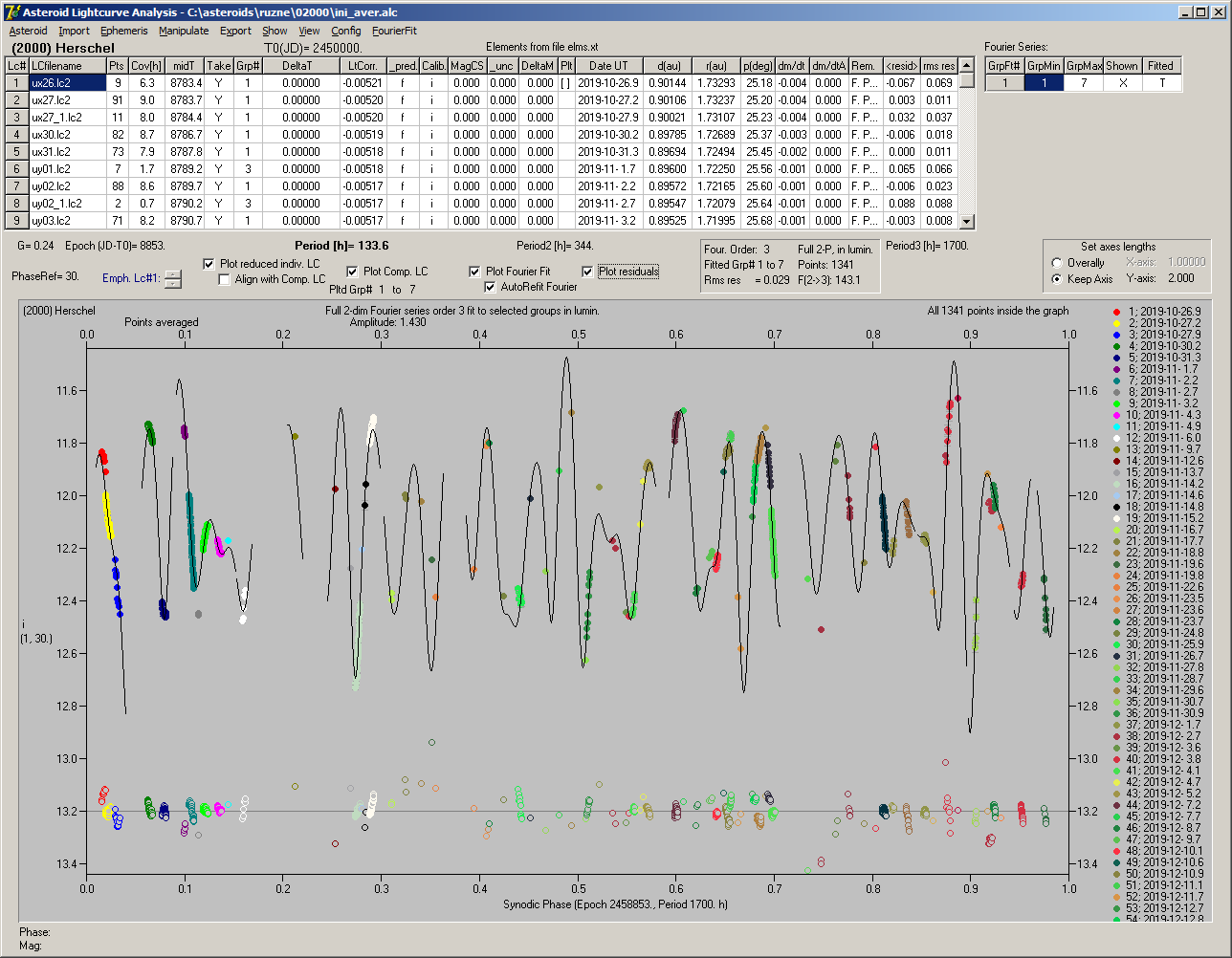Click legend entry 10; 2019-11- 4.3

click(1156, 415)
